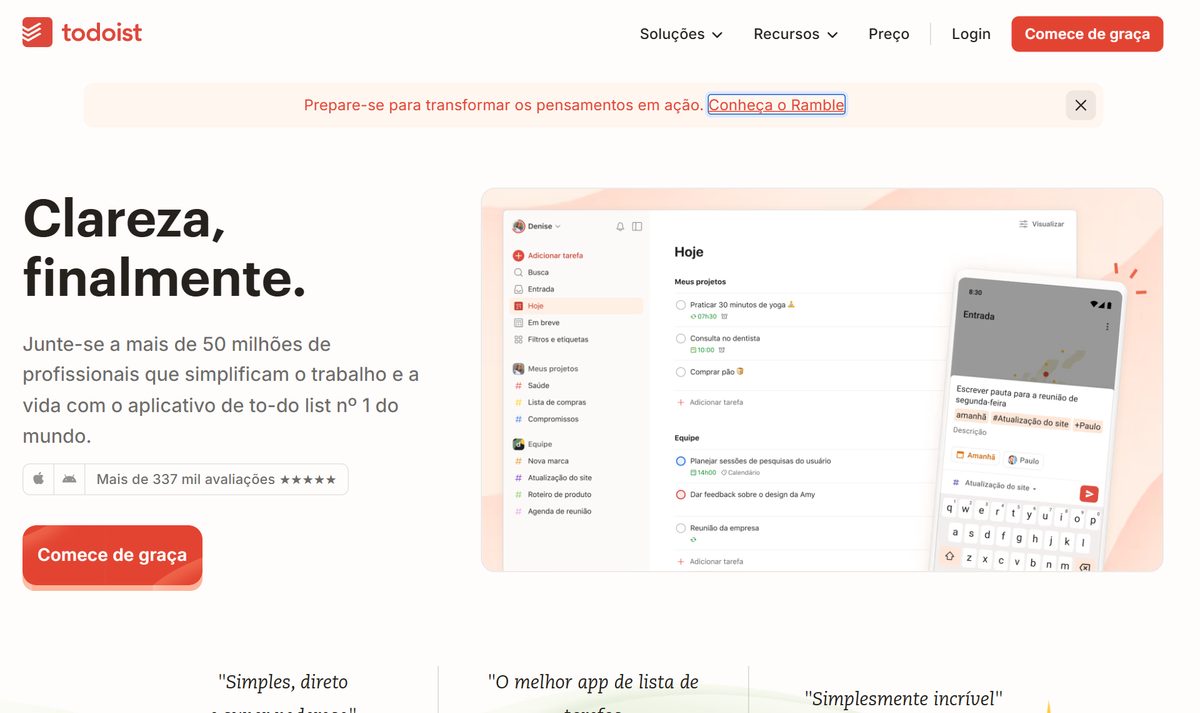Screen dimensions: 1200x713
Task: Click the hash icon beside Lista de compras
Action: [x=518, y=402]
